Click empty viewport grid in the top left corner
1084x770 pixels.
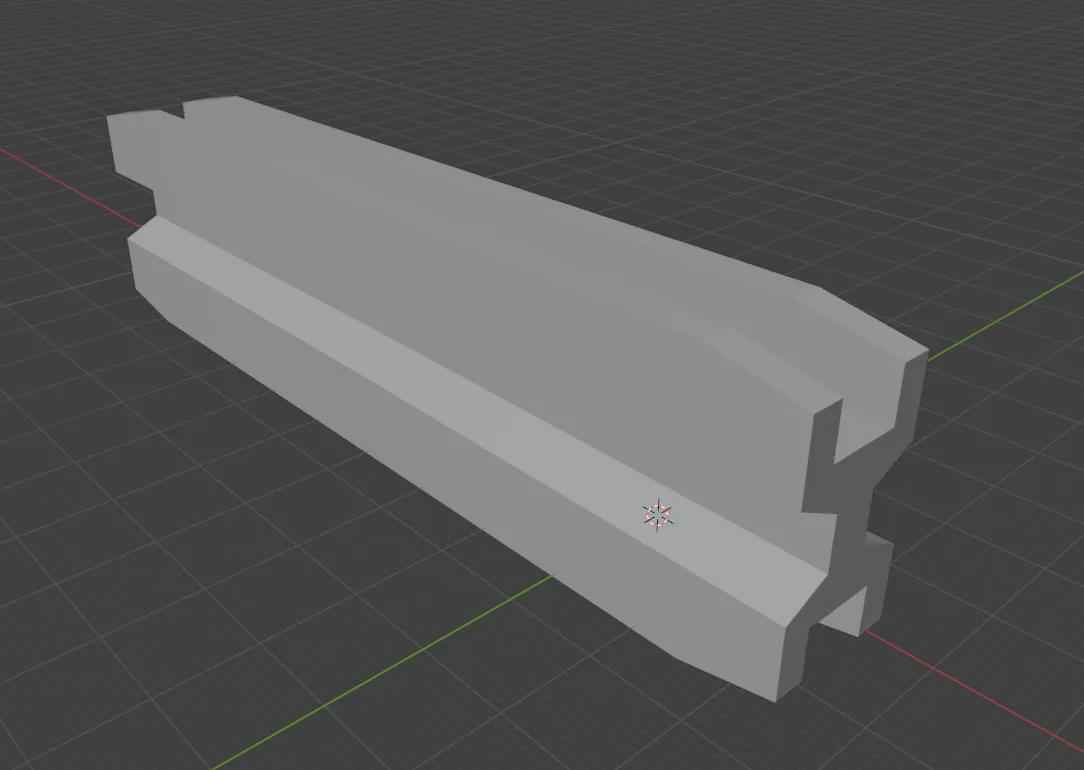coord(50,40)
